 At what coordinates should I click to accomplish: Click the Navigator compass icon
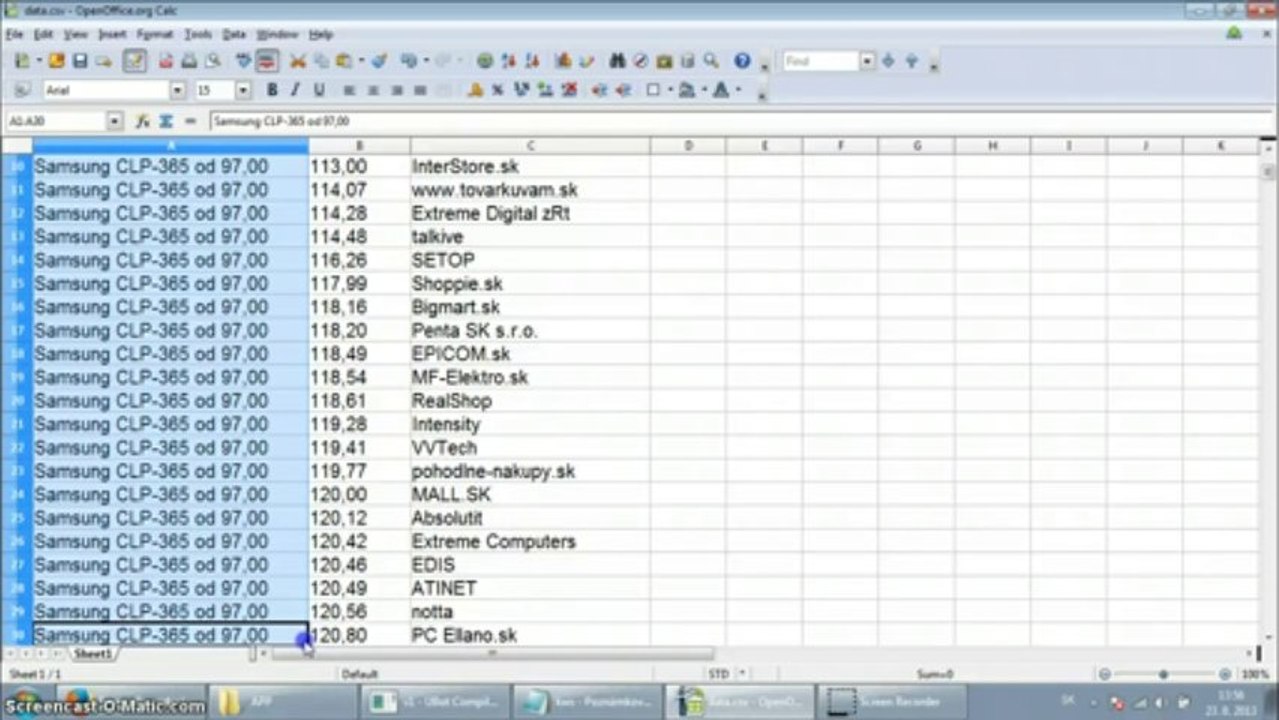pyautogui.click(x=640, y=61)
